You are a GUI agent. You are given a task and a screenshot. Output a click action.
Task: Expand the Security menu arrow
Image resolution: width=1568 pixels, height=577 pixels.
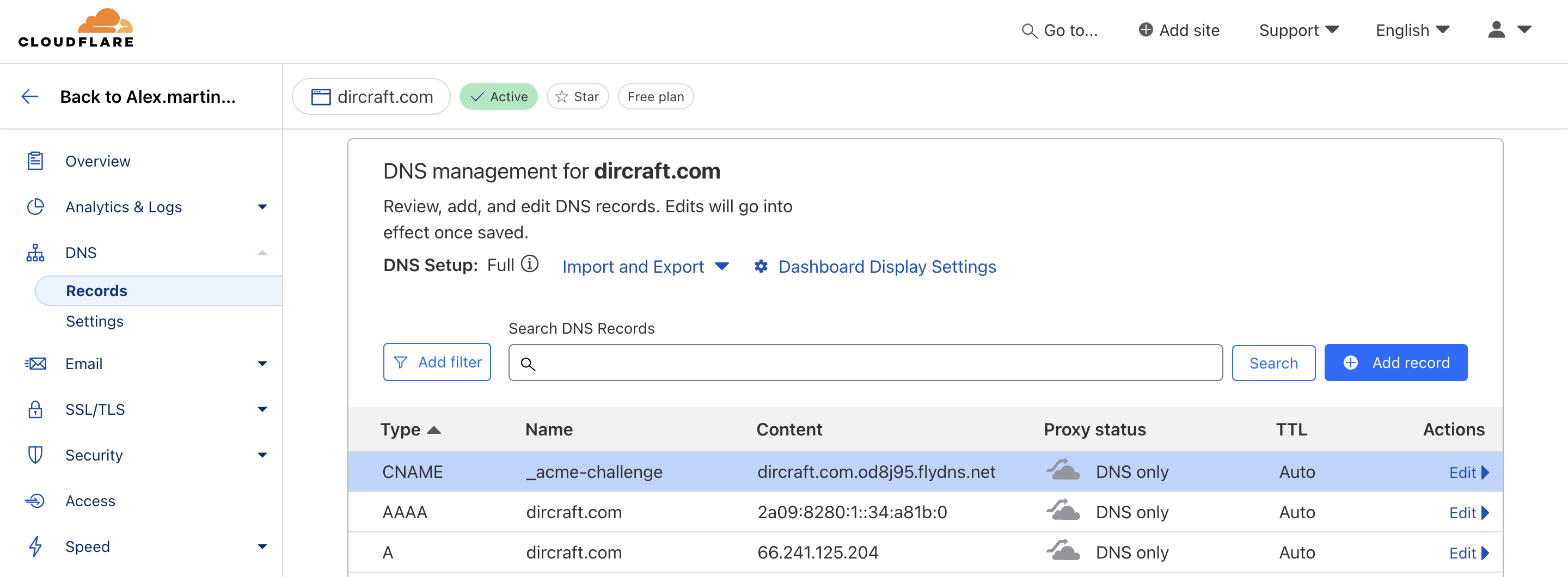pyautogui.click(x=262, y=455)
